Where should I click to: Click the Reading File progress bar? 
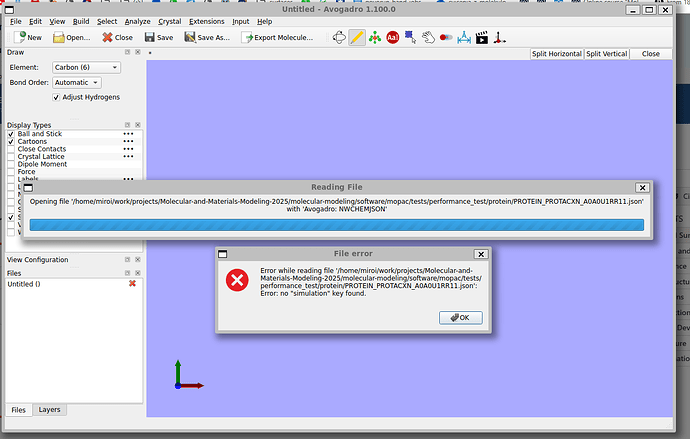point(337,225)
